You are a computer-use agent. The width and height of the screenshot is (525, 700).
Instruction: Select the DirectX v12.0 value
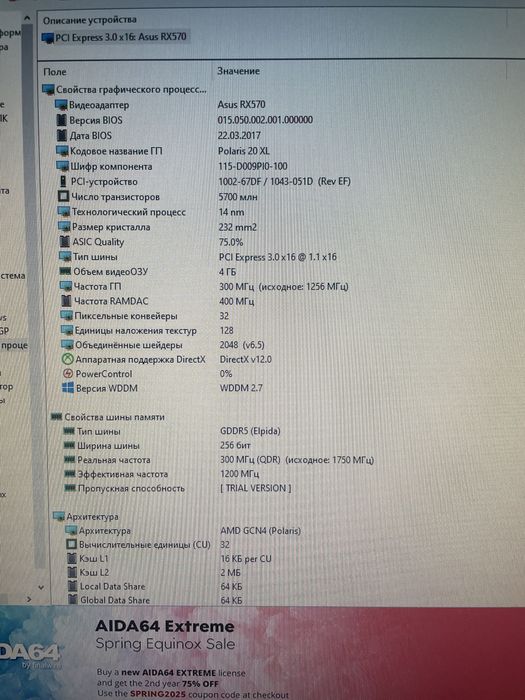tap(246, 359)
